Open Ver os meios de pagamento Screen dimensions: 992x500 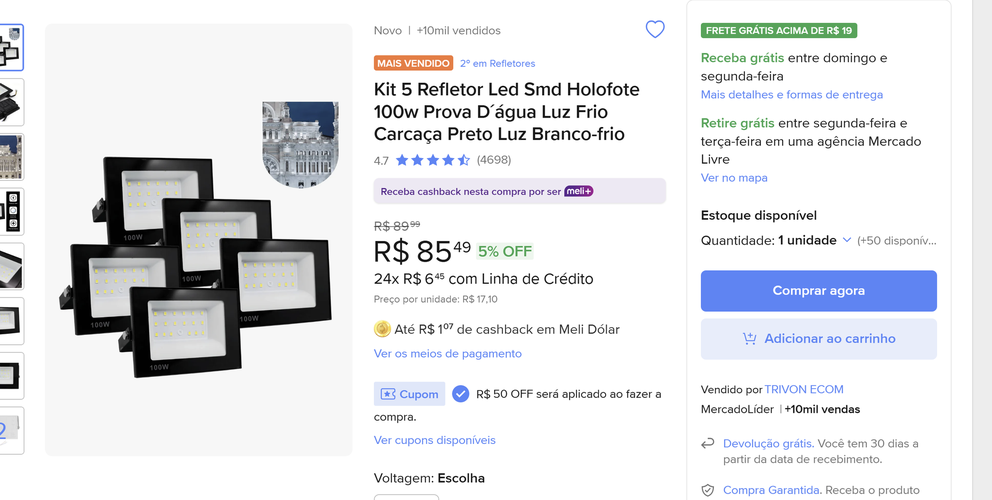click(x=448, y=353)
